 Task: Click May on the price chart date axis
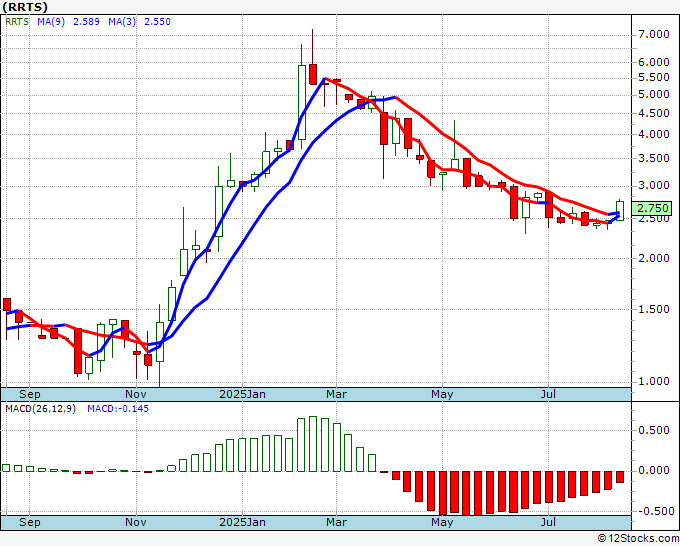(442, 394)
